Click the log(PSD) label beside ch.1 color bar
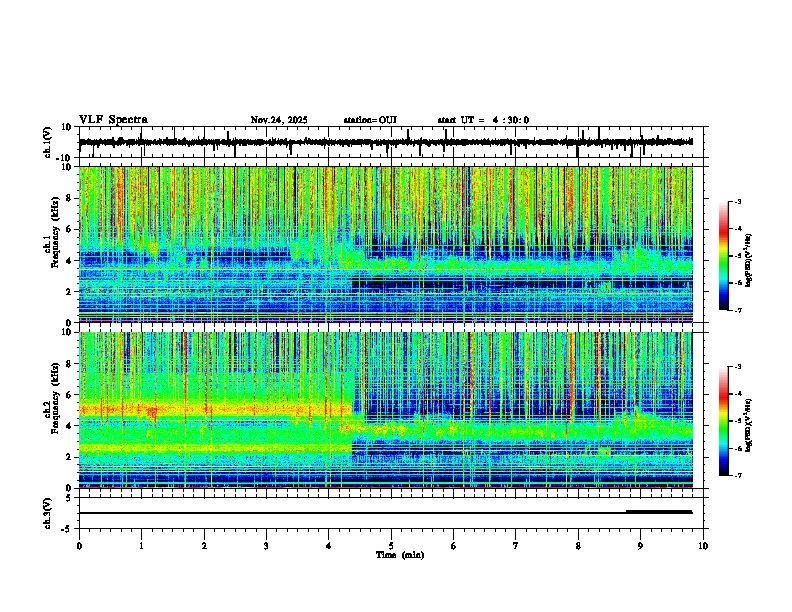Viewport: 792px width, 612px height. 749,260
